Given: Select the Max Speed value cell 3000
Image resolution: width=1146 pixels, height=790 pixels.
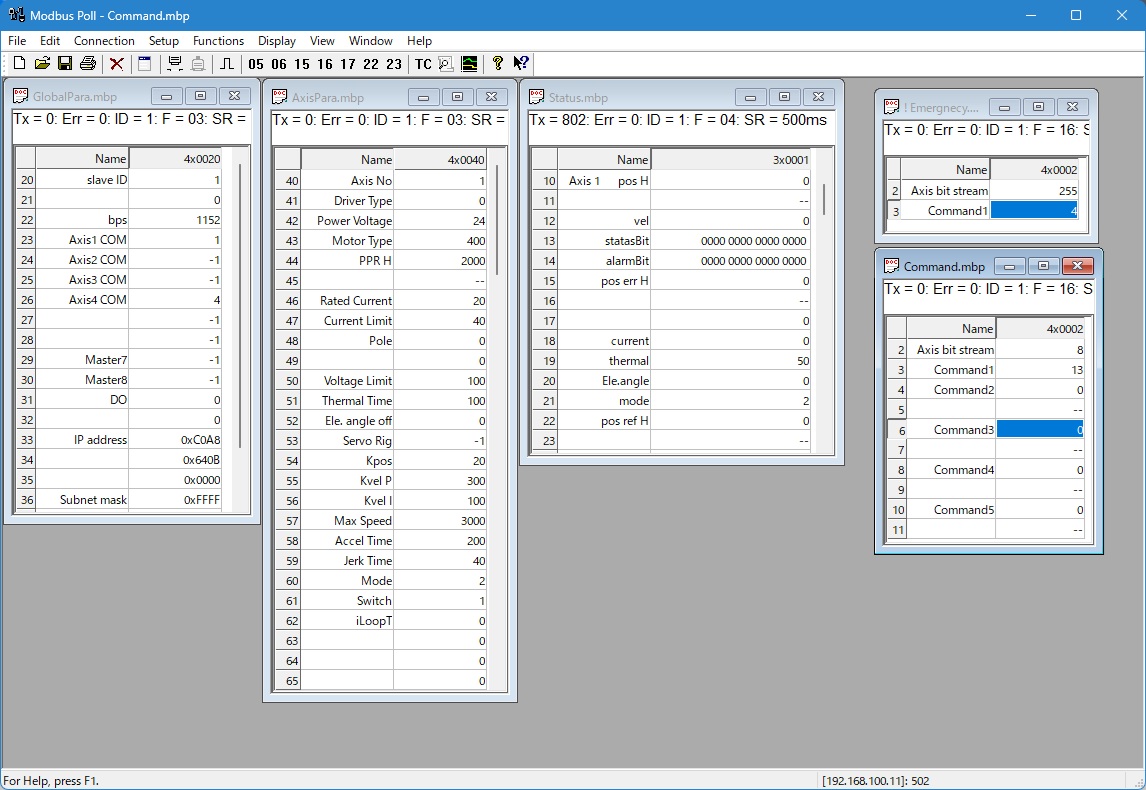Looking at the screenshot, I should pyautogui.click(x=440, y=521).
